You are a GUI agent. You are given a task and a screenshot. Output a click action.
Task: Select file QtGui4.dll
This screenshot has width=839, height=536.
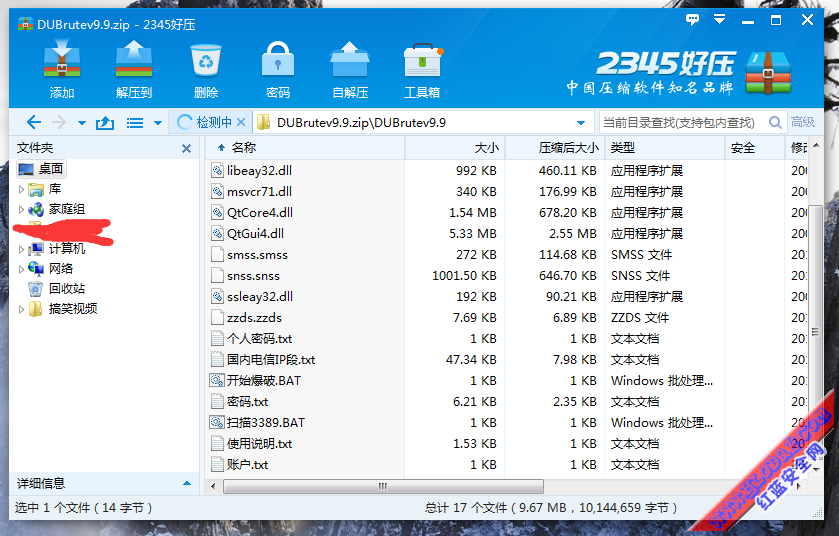coord(255,234)
